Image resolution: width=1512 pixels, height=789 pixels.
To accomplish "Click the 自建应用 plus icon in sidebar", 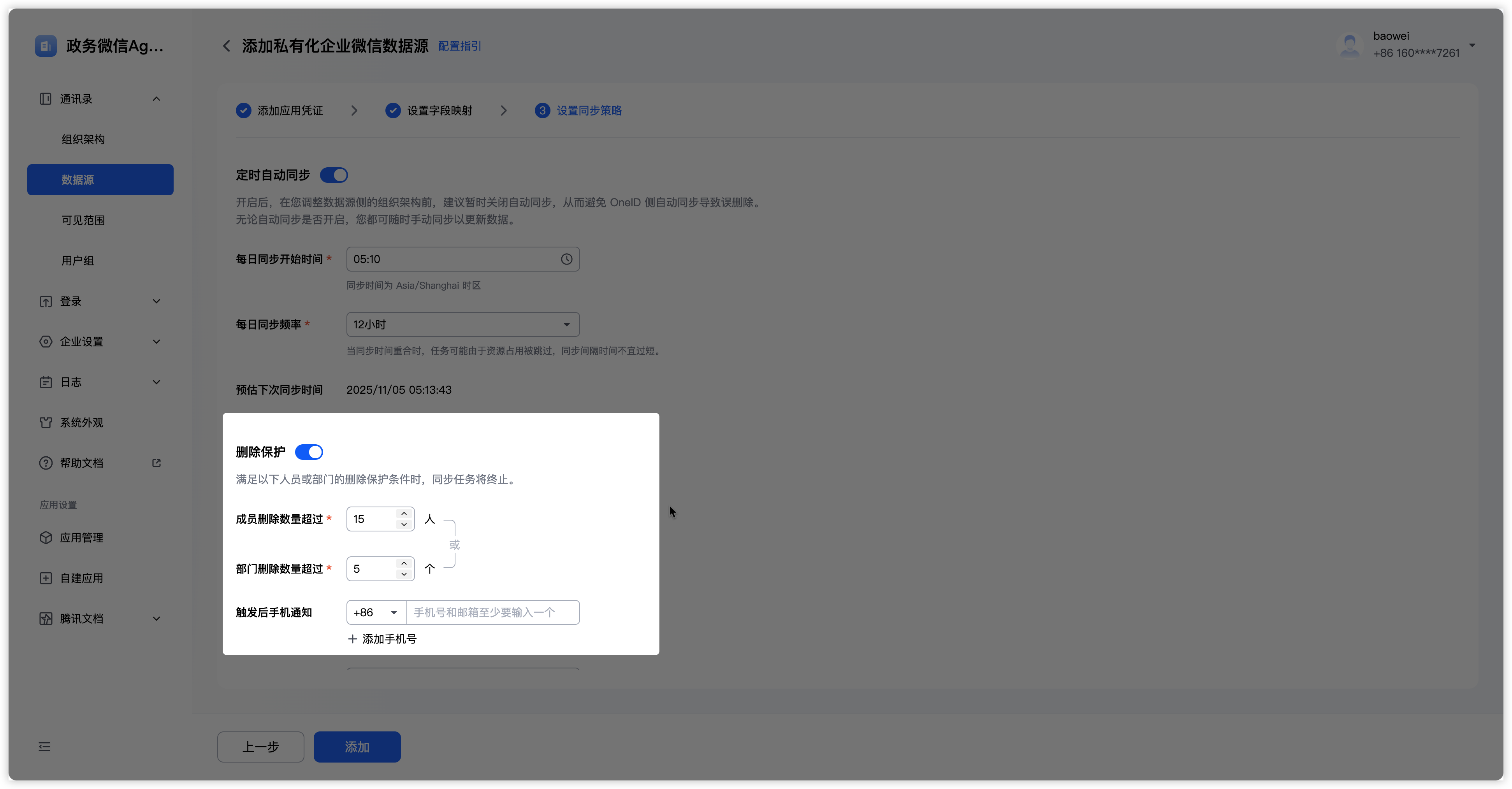I will click(46, 578).
